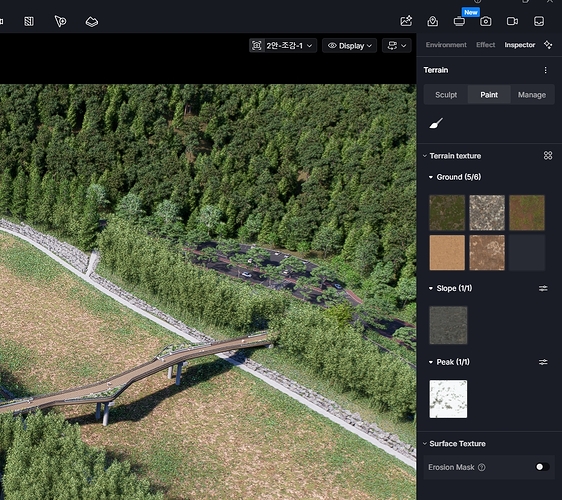Switch to the Sculpt tab
This screenshot has width=562, height=500.
click(x=446, y=95)
